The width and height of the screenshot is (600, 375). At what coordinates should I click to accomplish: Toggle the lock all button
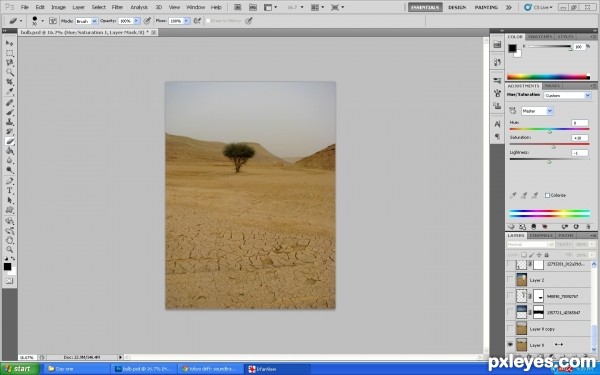(546, 255)
